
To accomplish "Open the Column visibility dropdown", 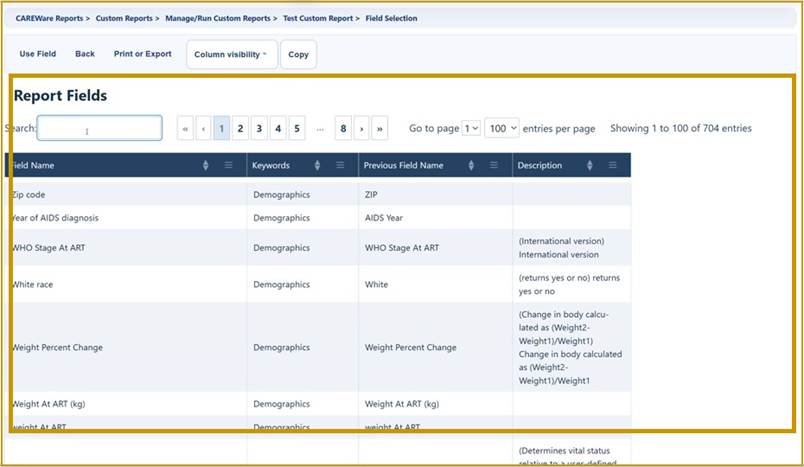I will click(232, 54).
